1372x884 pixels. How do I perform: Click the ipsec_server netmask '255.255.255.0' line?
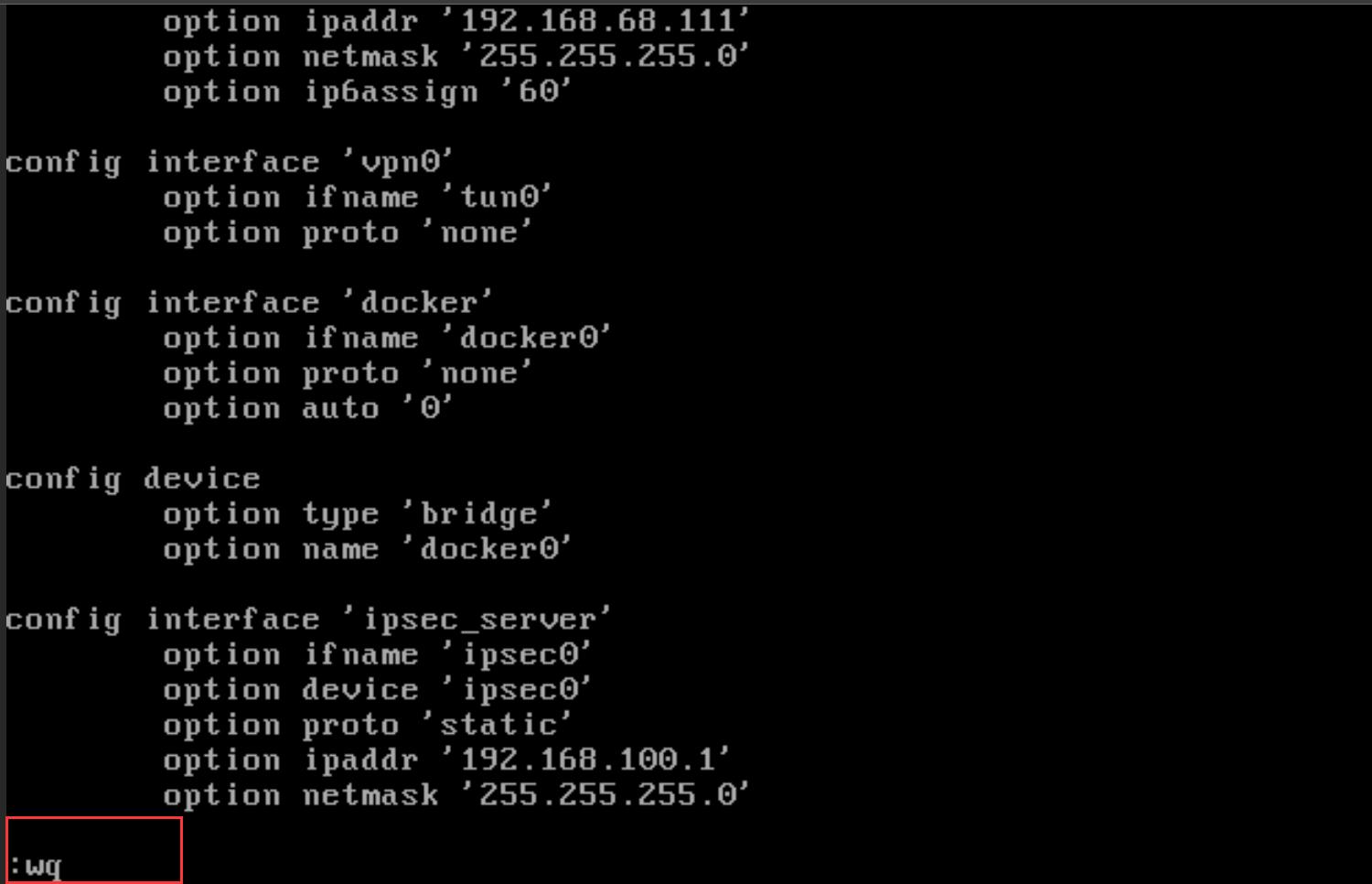tap(456, 795)
